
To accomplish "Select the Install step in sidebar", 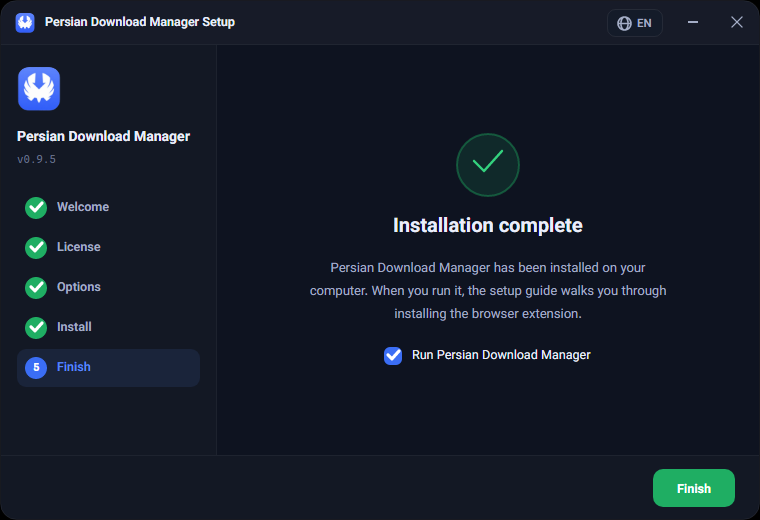I will point(108,327).
